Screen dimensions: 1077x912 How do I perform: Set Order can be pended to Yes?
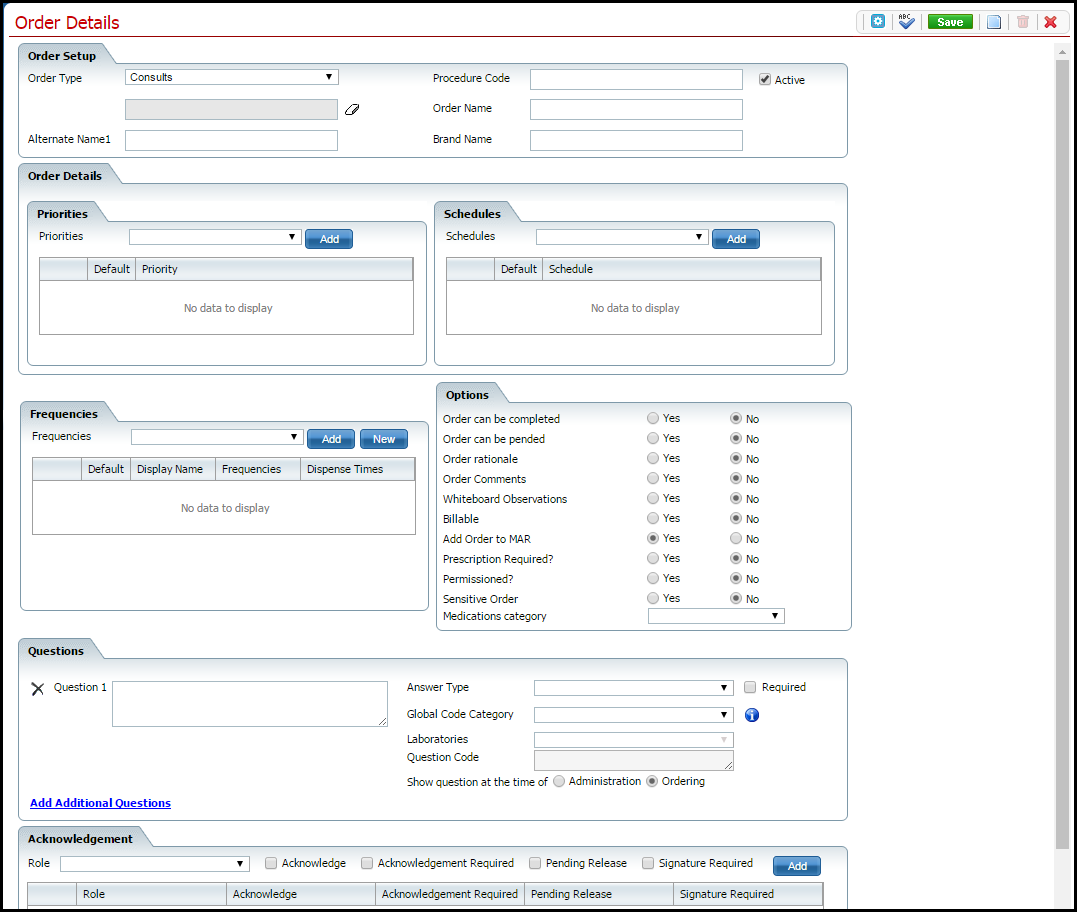coord(653,438)
